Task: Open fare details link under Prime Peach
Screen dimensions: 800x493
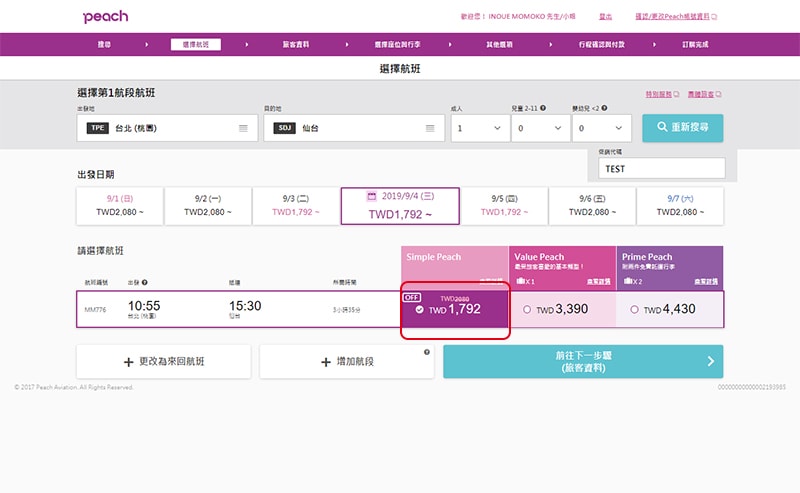Action: point(706,281)
